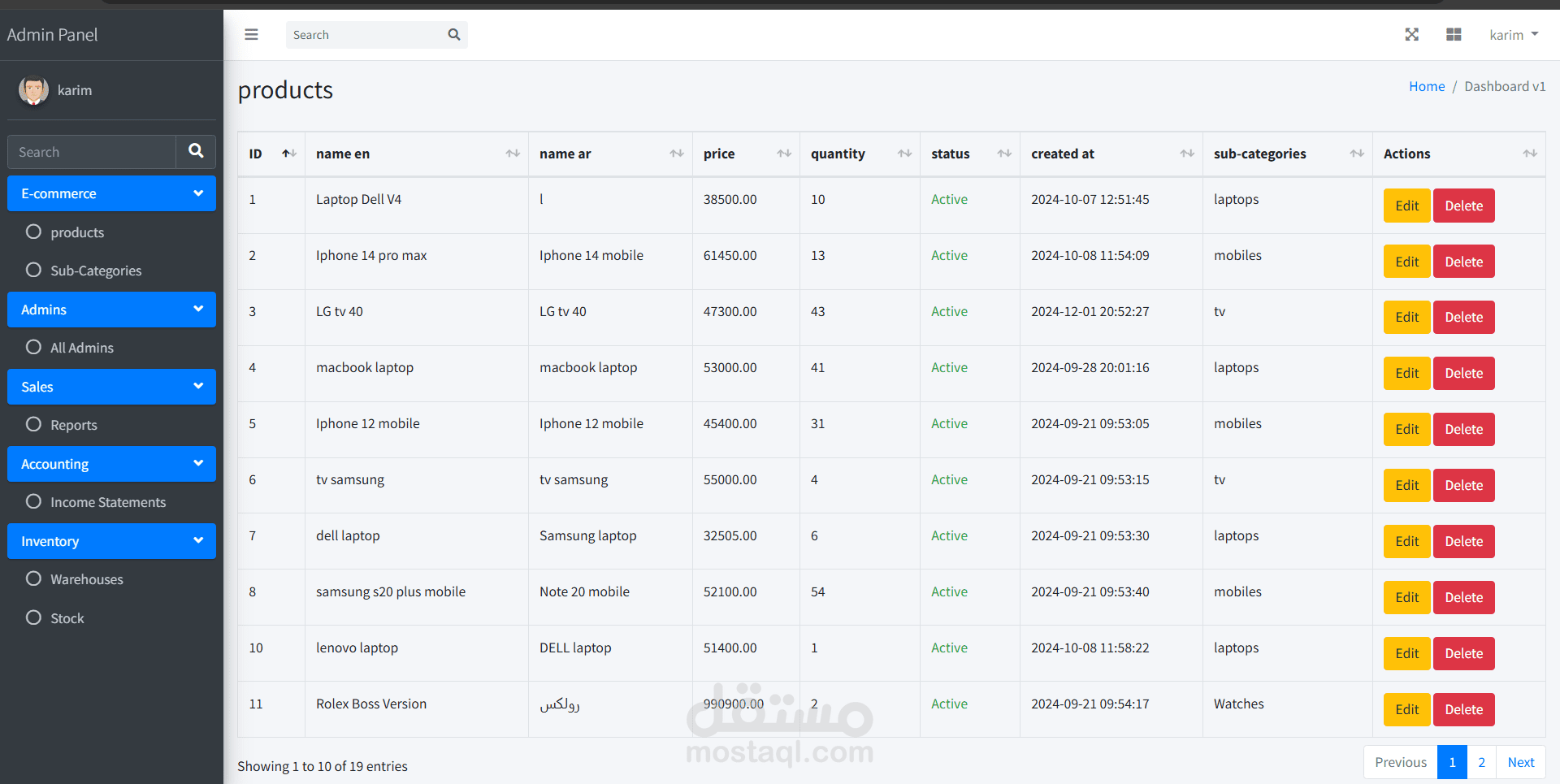The height and width of the screenshot is (784, 1560).
Task: Click the top navbar search magnifier icon
Action: [454, 35]
